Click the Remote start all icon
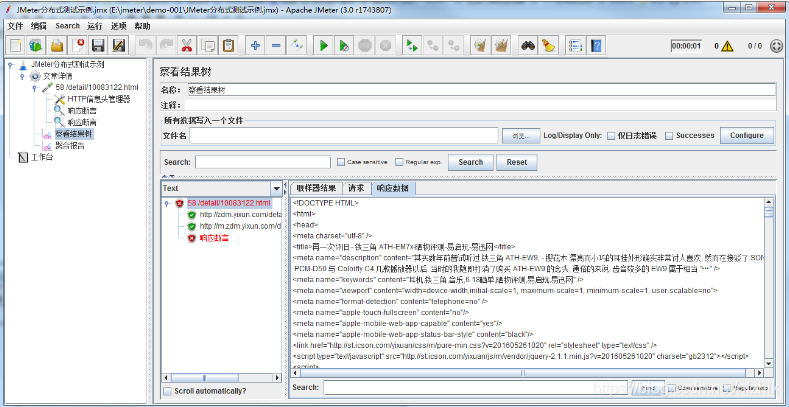 (x=412, y=46)
